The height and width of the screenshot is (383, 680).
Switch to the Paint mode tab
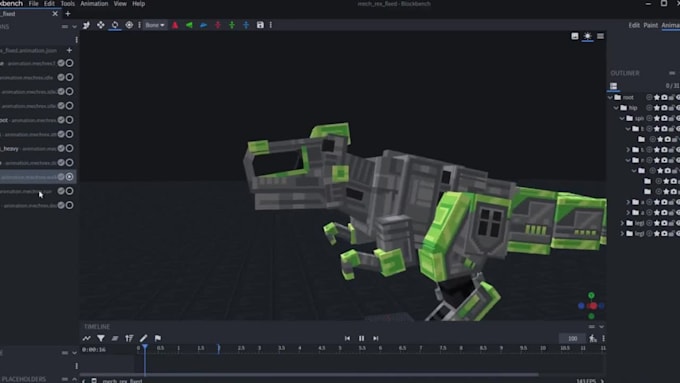pyautogui.click(x=651, y=25)
